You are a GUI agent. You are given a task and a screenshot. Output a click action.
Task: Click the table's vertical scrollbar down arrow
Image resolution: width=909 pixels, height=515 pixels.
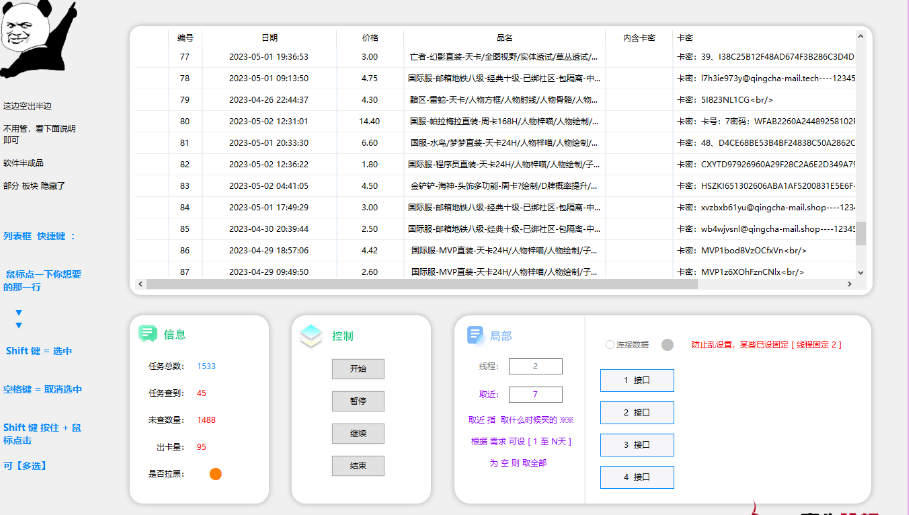pos(861,271)
